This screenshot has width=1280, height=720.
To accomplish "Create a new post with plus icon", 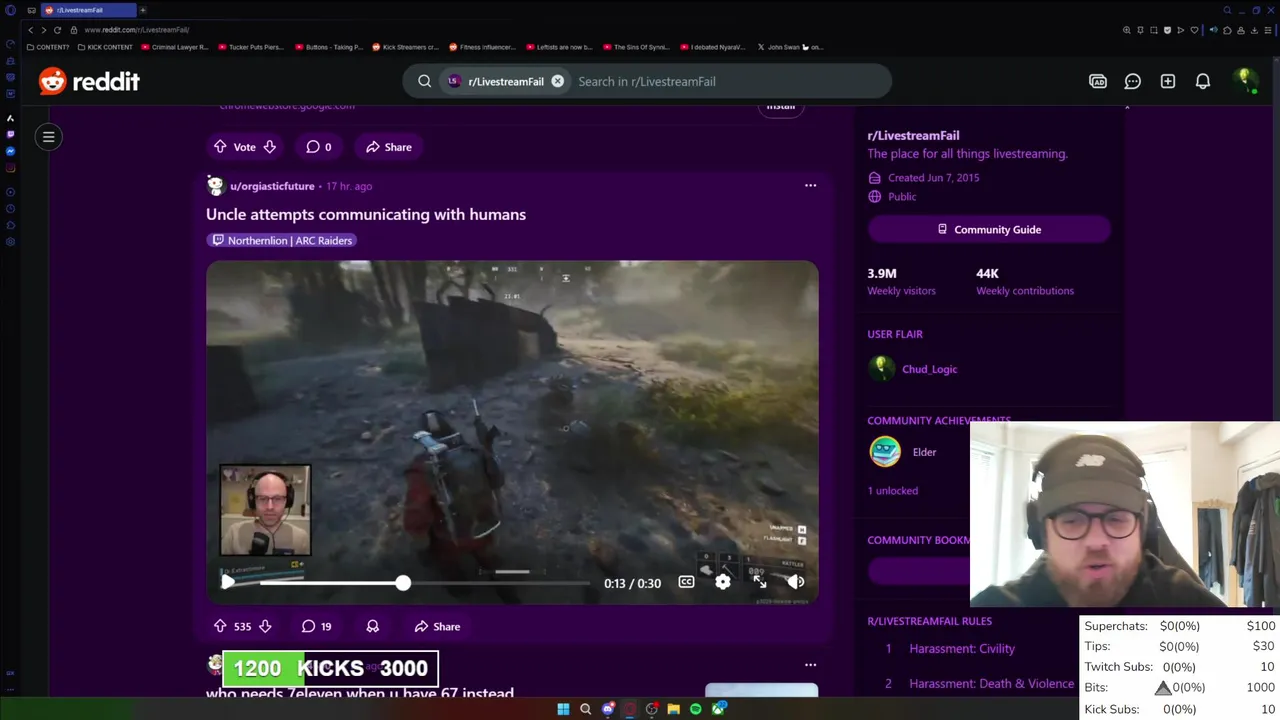I will coord(1168,81).
